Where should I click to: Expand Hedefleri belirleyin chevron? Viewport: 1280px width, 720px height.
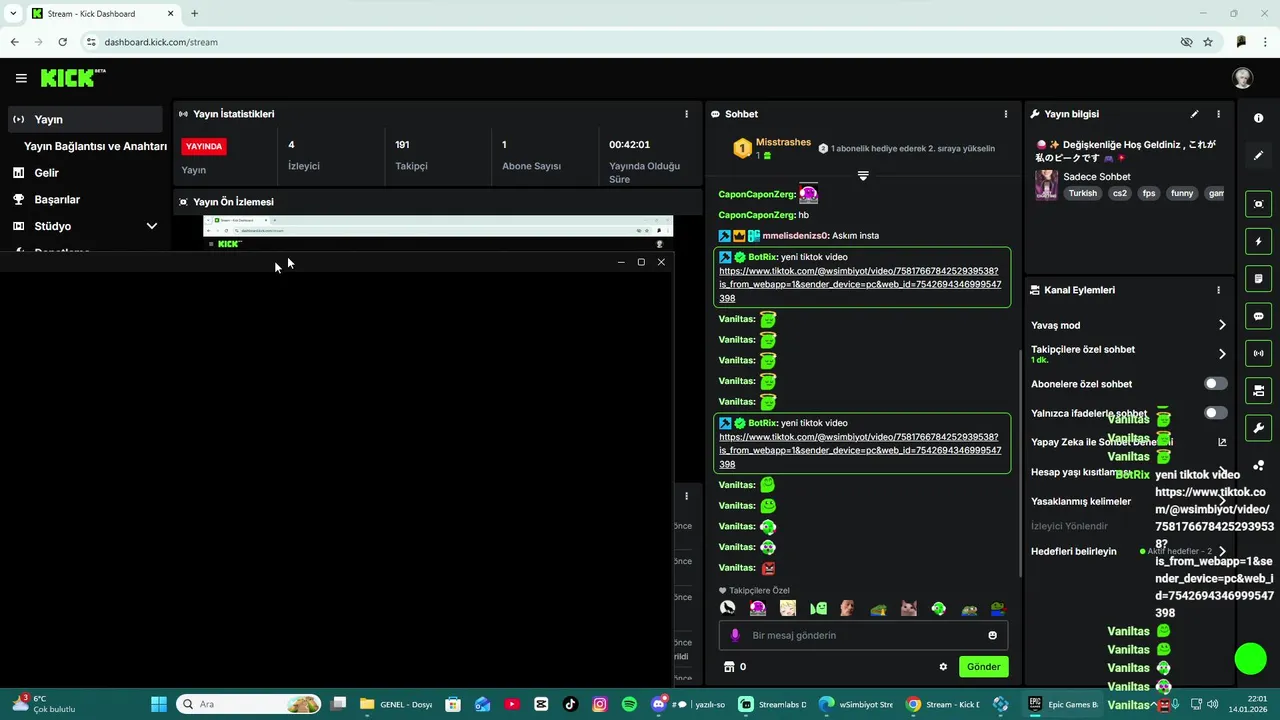tap(1222, 551)
